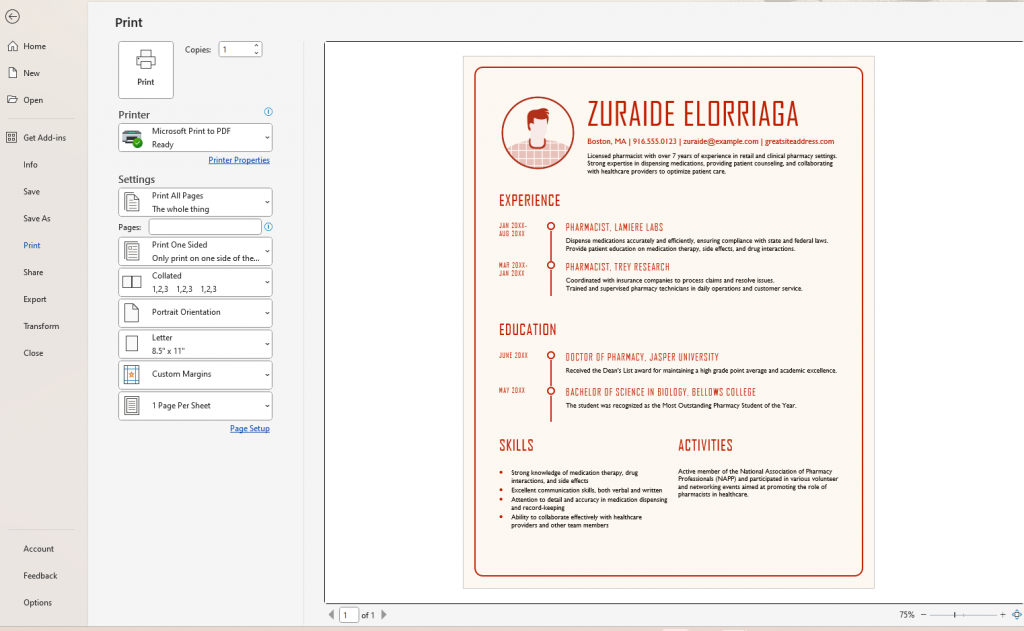Go to previous page arrow in preview
Viewport: 1024px width, 631px height.
[x=331, y=615]
